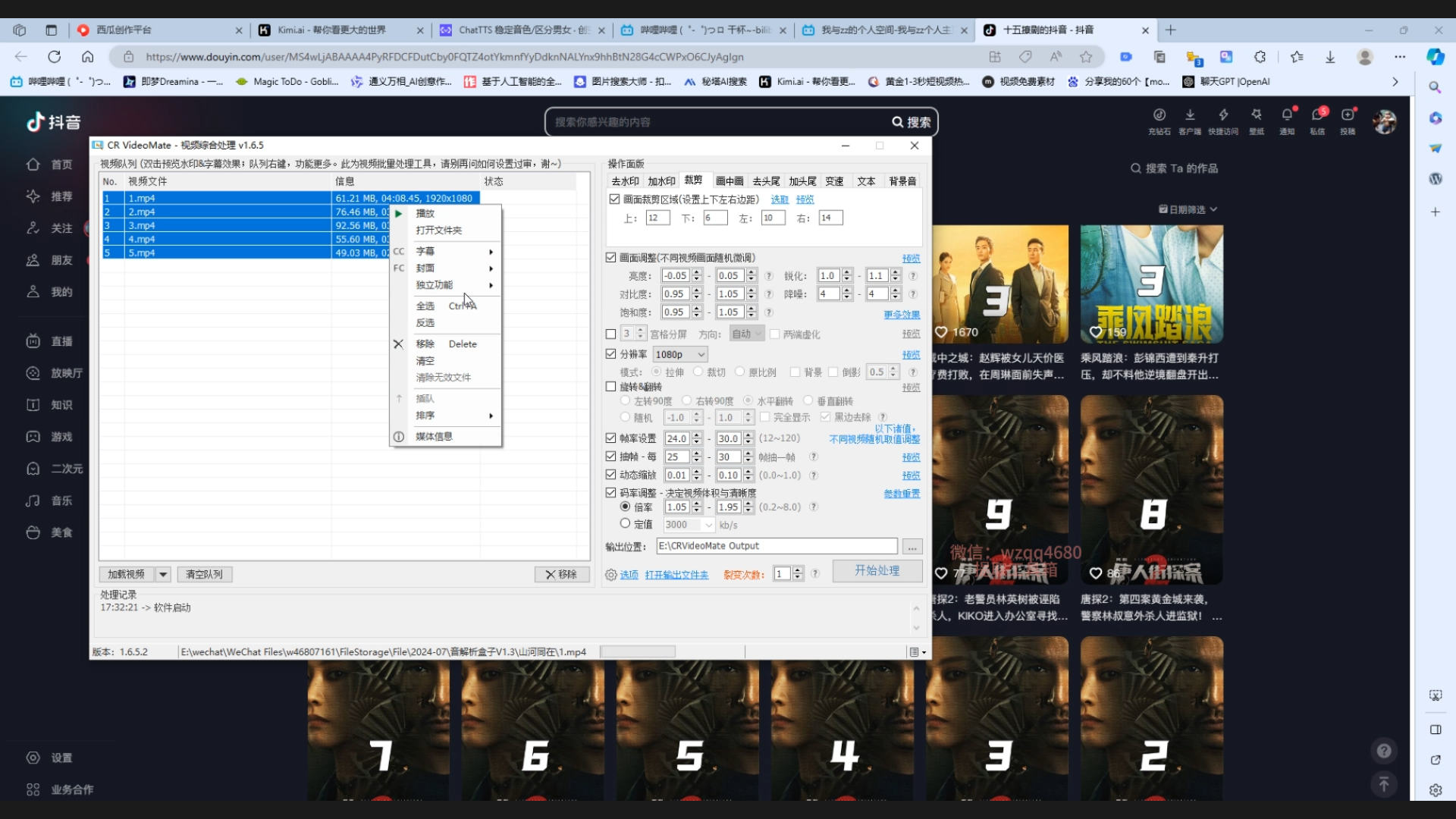
Task: Click the settings gear beside 选项
Action: click(x=610, y=575)
